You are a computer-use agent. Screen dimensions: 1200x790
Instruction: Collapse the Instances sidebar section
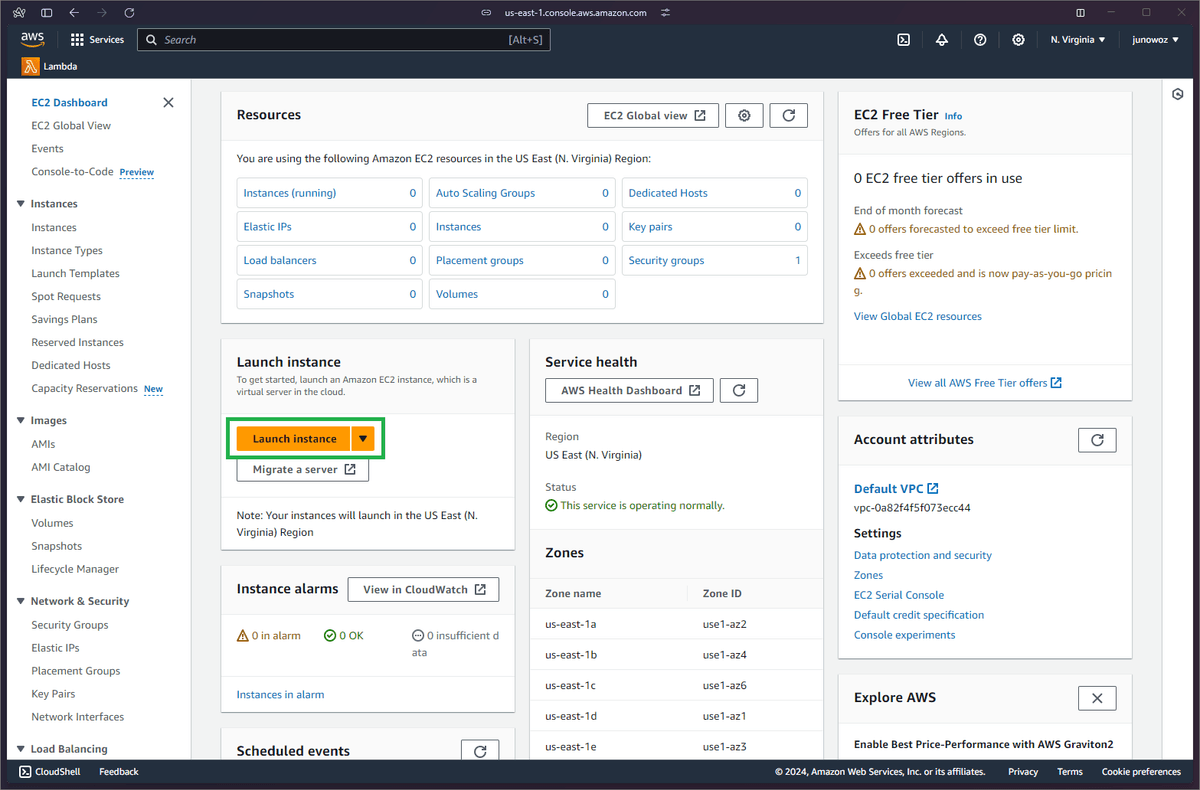pos(22,203)
